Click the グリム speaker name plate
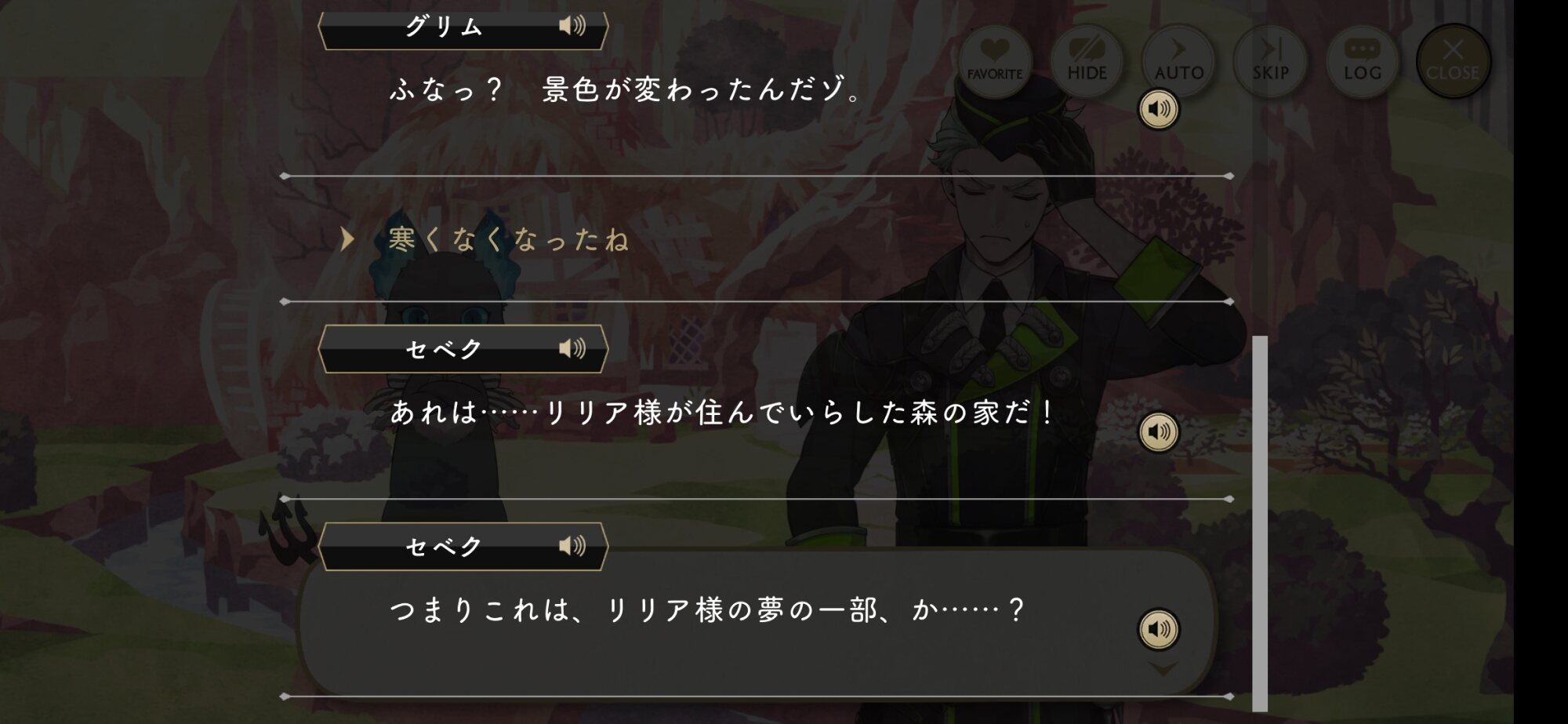The height and width of the screenshot is (724, 1568). (x=463, y=27)
